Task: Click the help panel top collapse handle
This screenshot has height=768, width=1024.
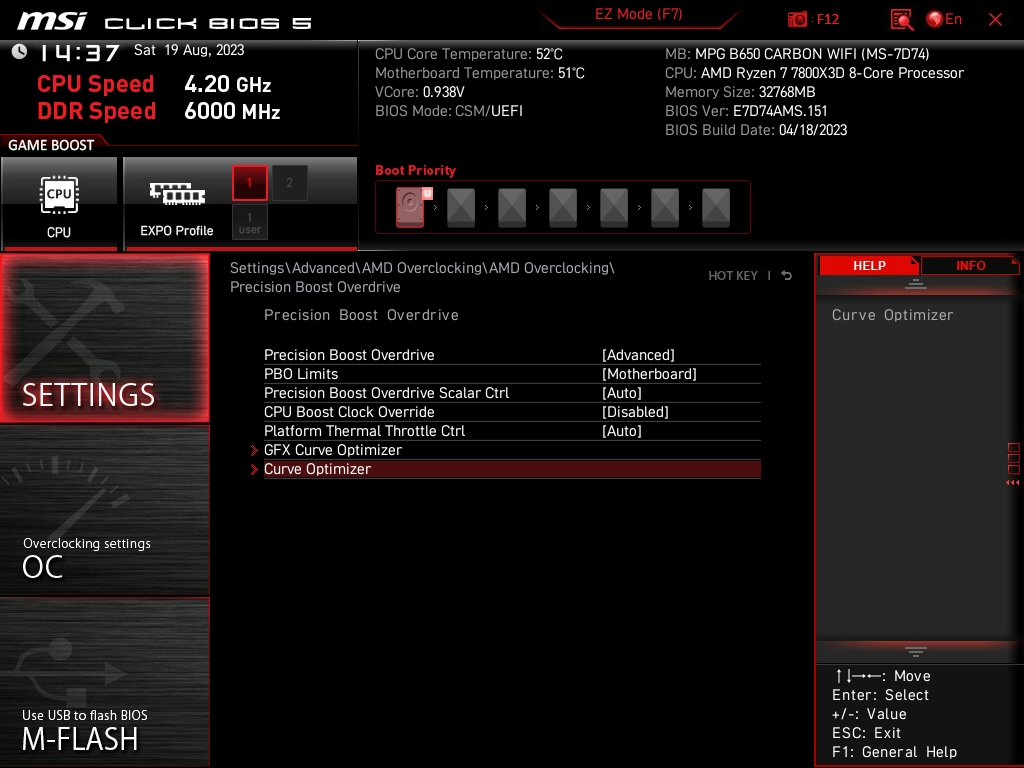Action: [x=916, y=284]
